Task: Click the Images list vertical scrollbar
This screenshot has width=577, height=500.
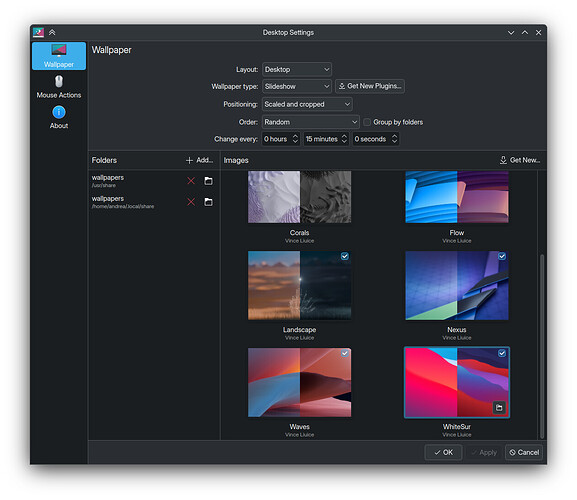Action: click(542, 346)
